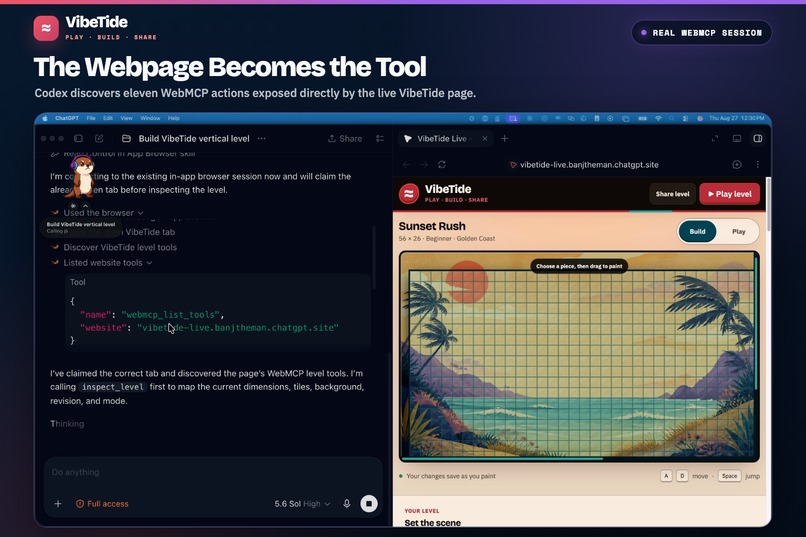Image resolution: width=806 pixels, height=537 pixels.
Task: Click the teal horizontal scrollbar under the level canvas
Action: (x=502, y=458)
